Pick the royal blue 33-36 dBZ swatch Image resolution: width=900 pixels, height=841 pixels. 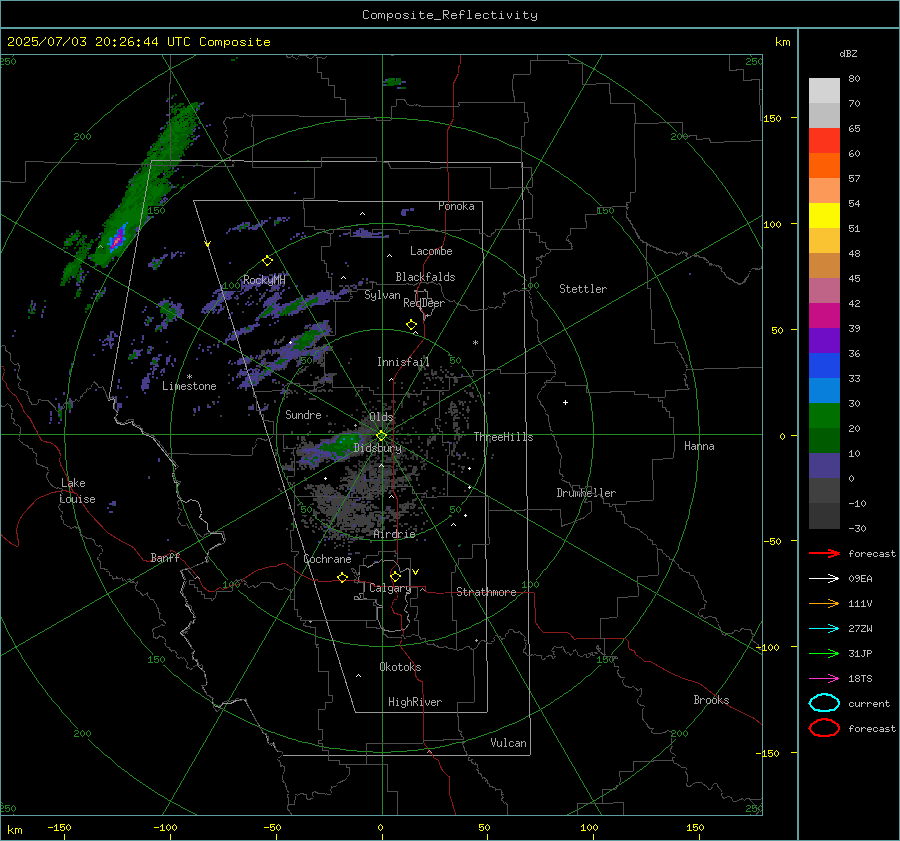[824, 366]
